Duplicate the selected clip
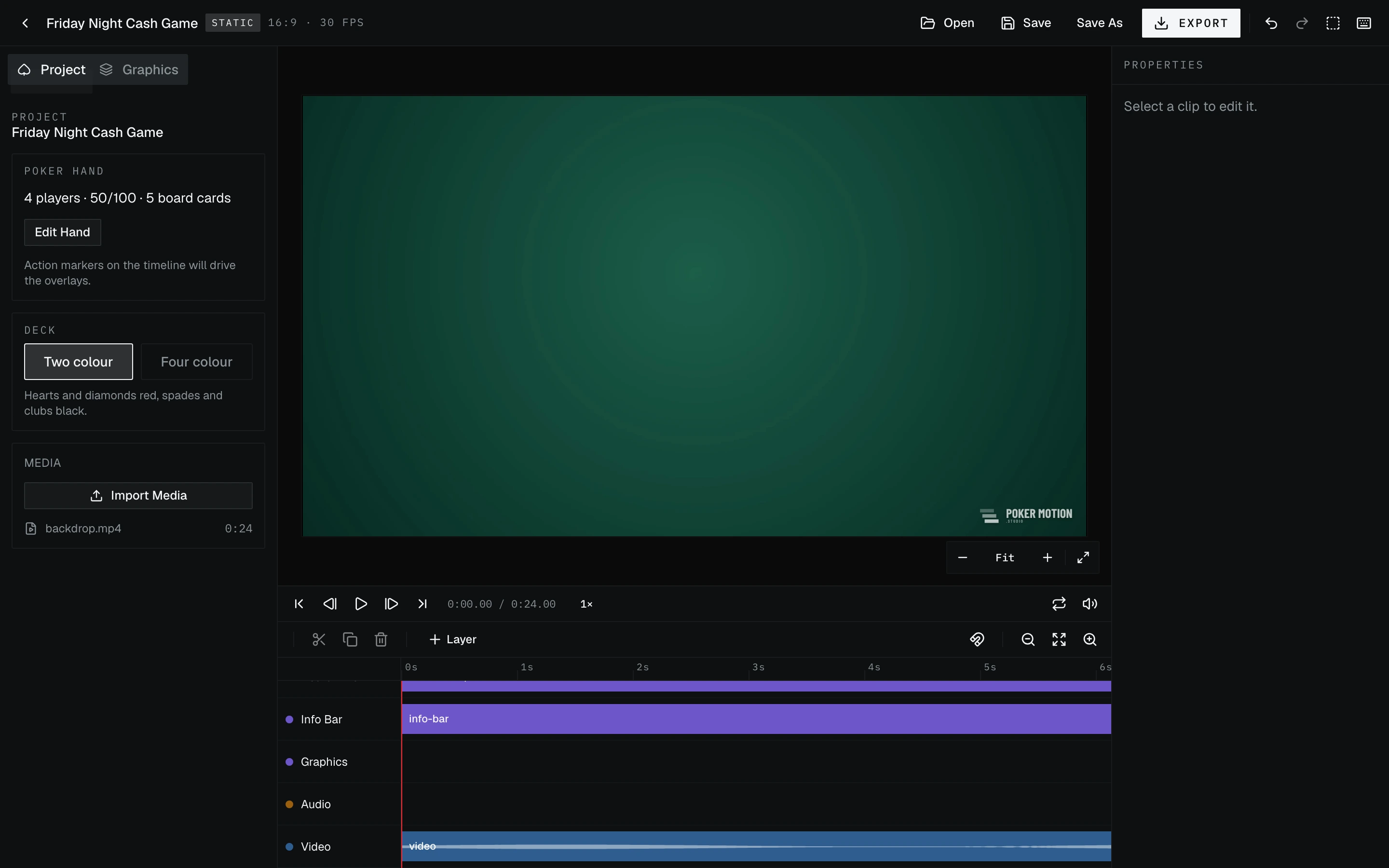The width and height of the screenshot is (1389, 868). click(x=350, y=639)
